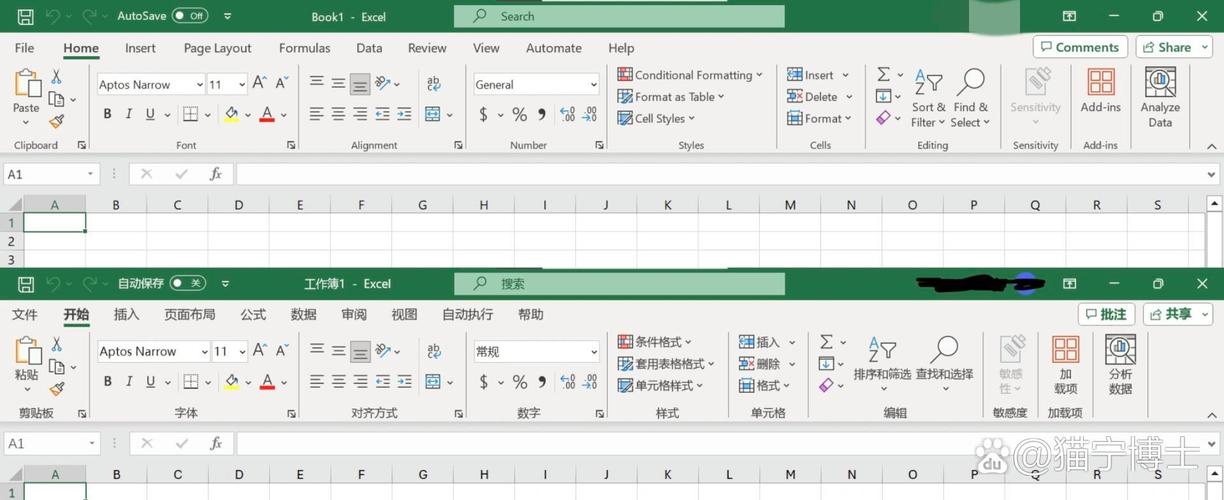Click the 批注 button
This screenshot has width=1224, height=500.
1106,314
